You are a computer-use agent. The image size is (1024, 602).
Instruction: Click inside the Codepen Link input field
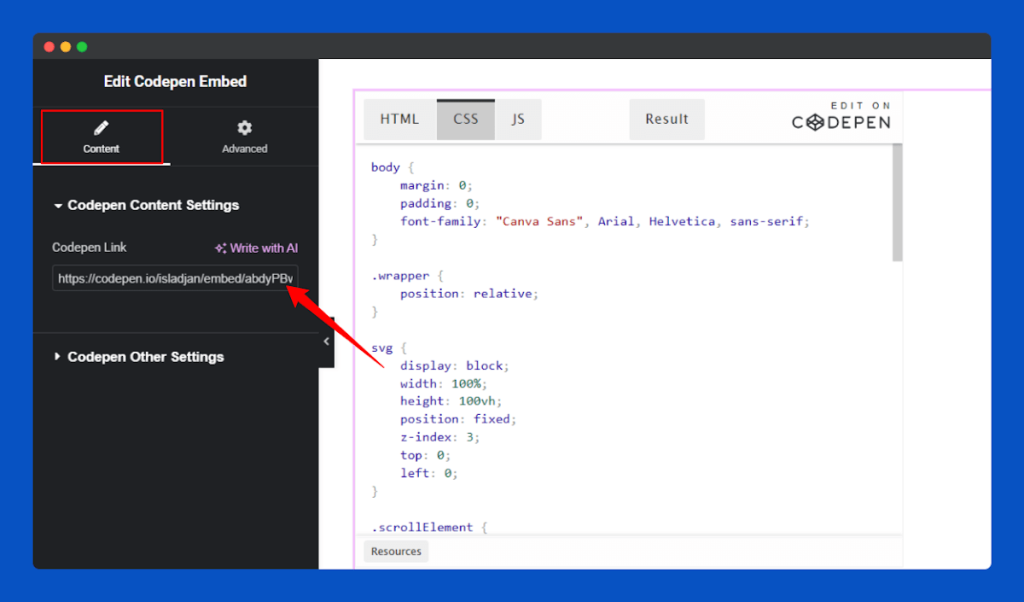click(x=175, y=278)
